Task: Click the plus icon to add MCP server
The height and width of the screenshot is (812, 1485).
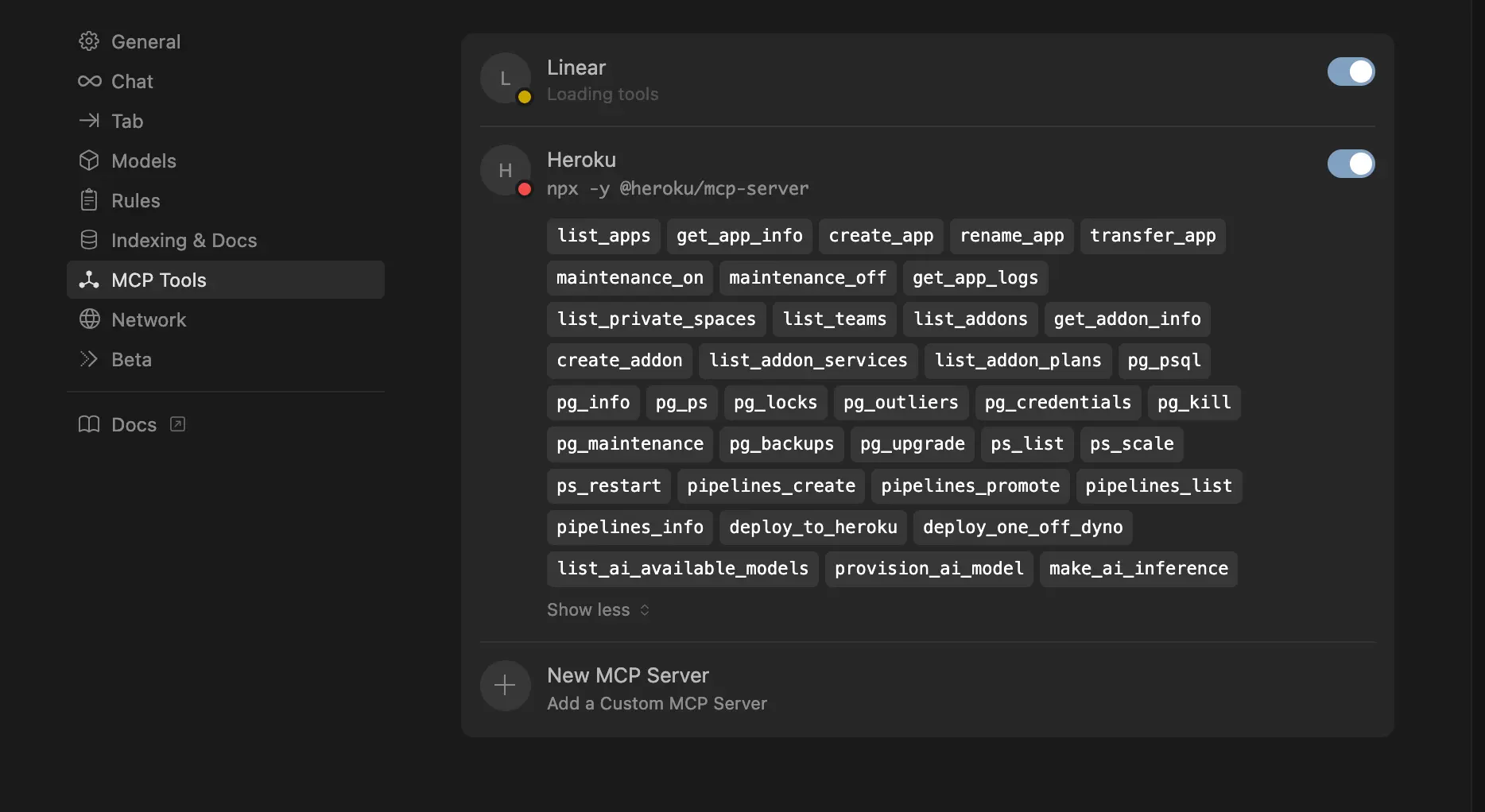Action: 505,686
